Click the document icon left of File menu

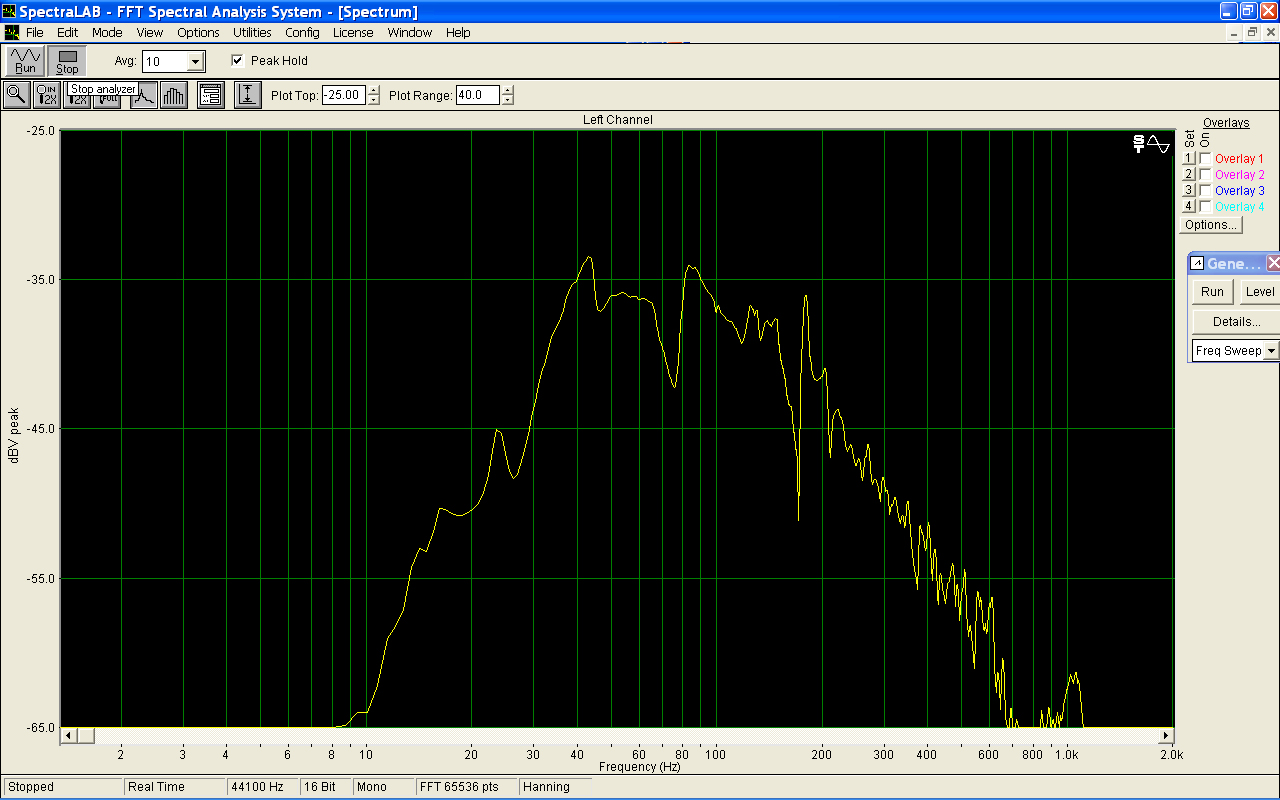coord(11,32)
